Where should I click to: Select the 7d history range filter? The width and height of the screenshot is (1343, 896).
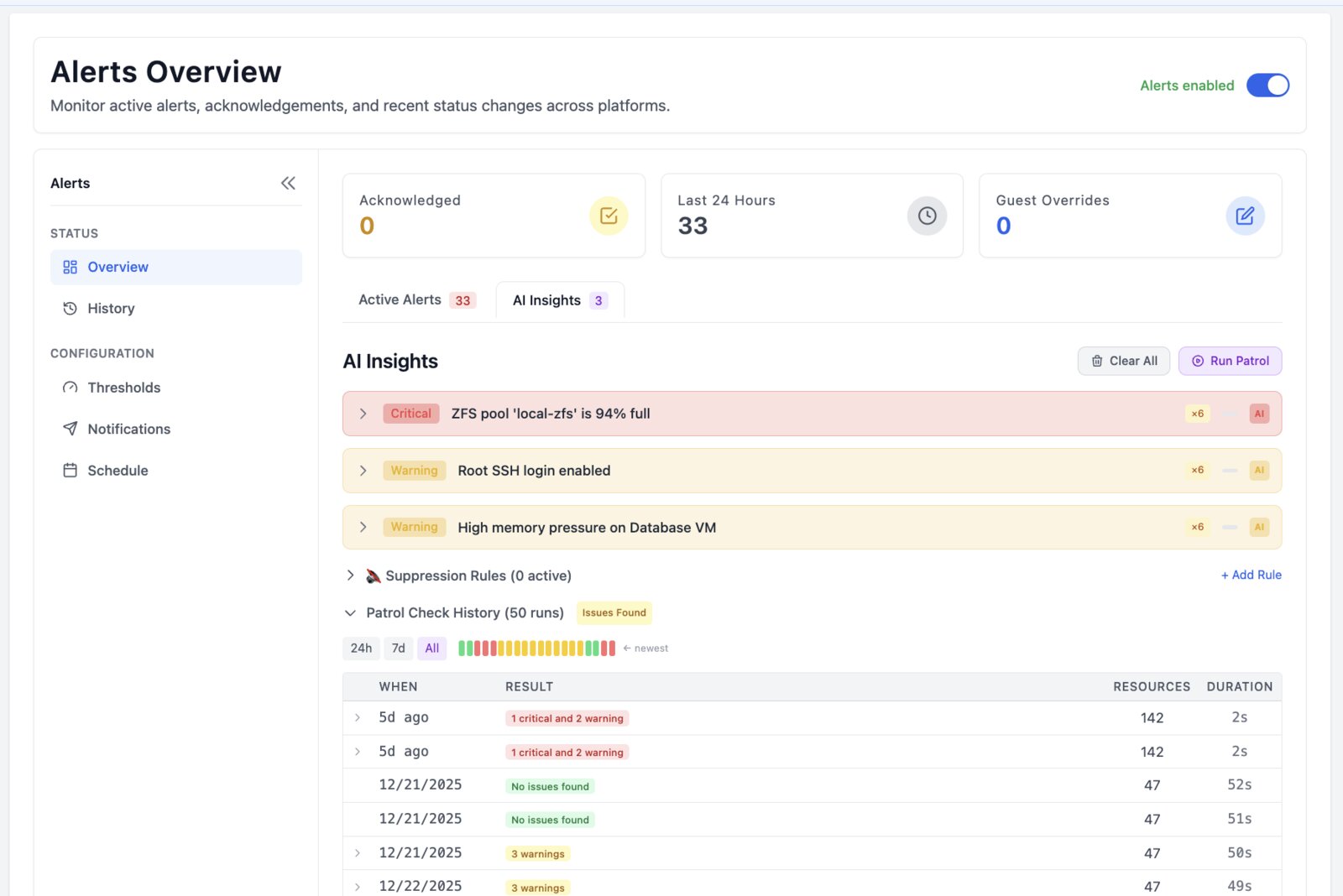pos(399,649)
